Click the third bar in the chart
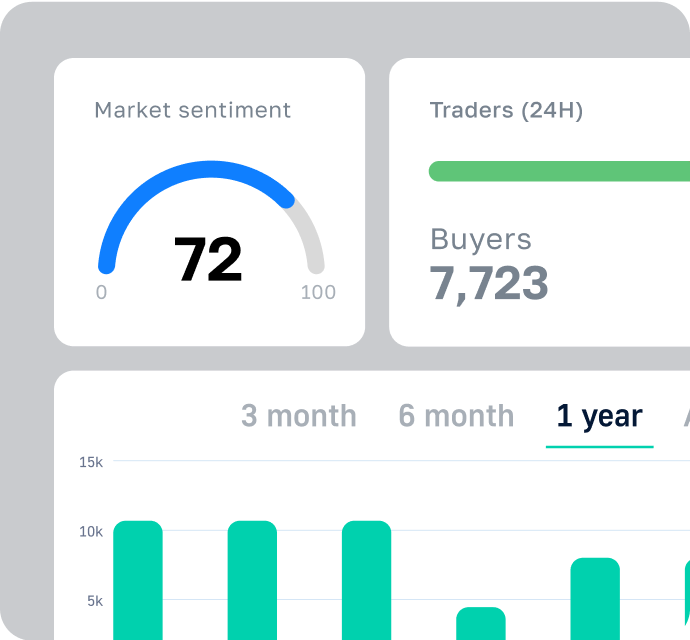Viewport: 690px width, 640px height. (x=367, y=580)
